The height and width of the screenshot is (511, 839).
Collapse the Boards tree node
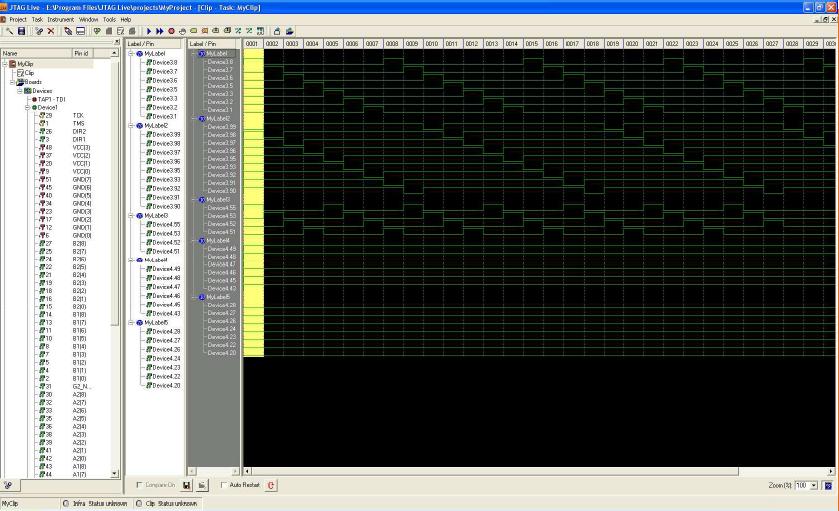click(x=12, y=82)
